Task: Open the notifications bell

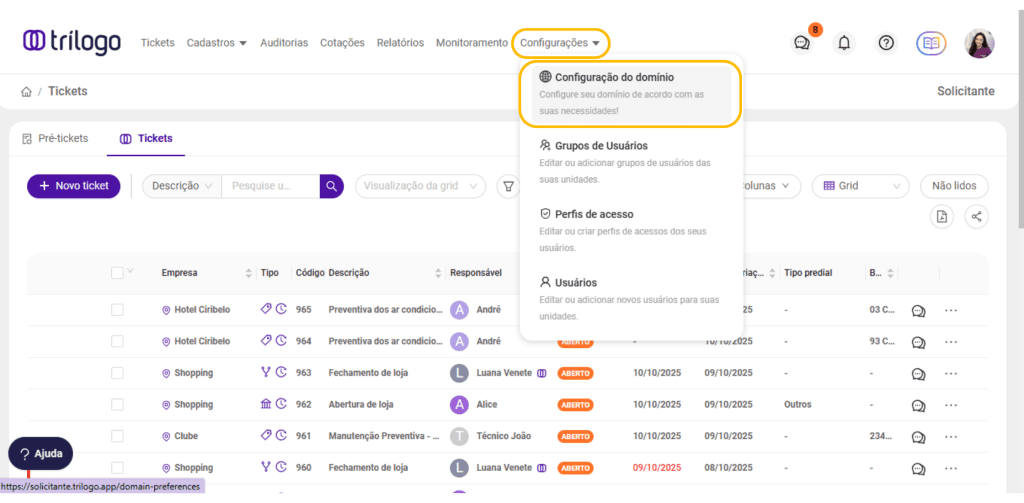Action: (844, 43)
